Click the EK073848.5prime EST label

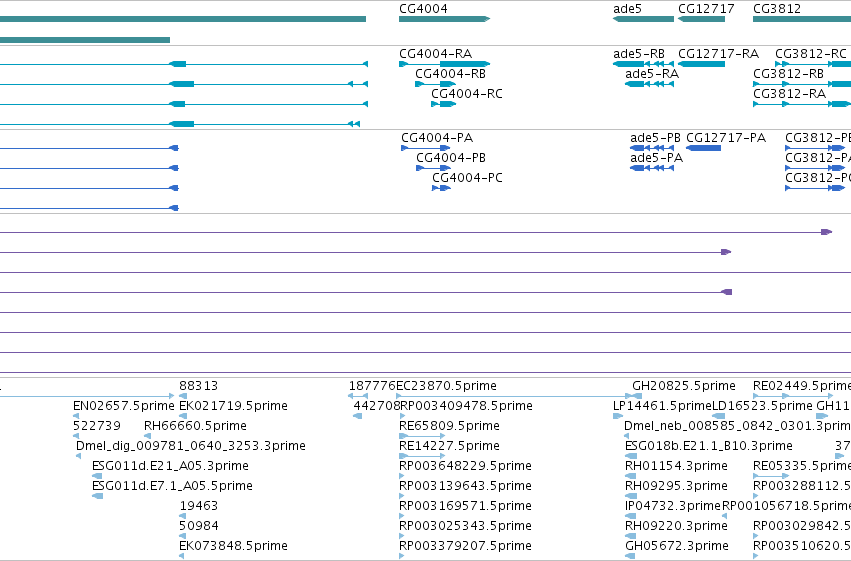[x=233, y=546]
